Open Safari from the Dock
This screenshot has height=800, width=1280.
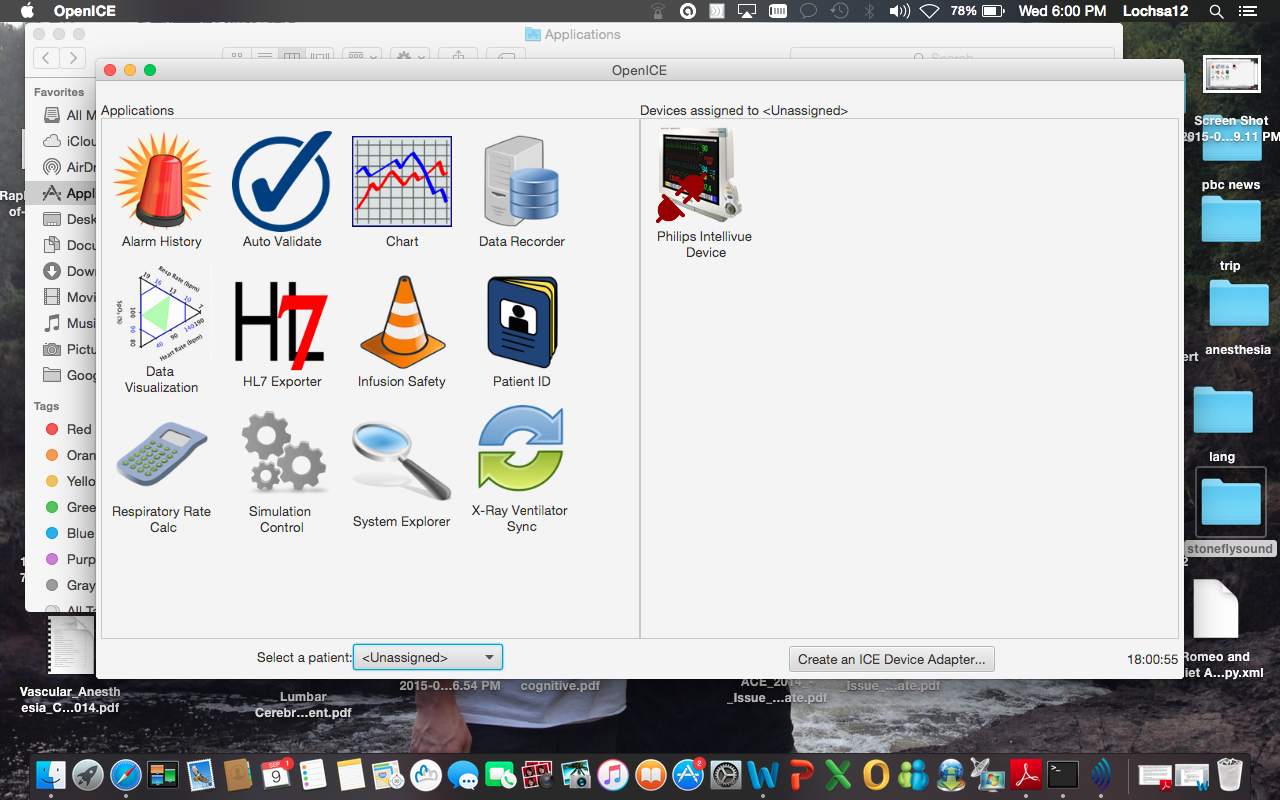pos(125,775)
